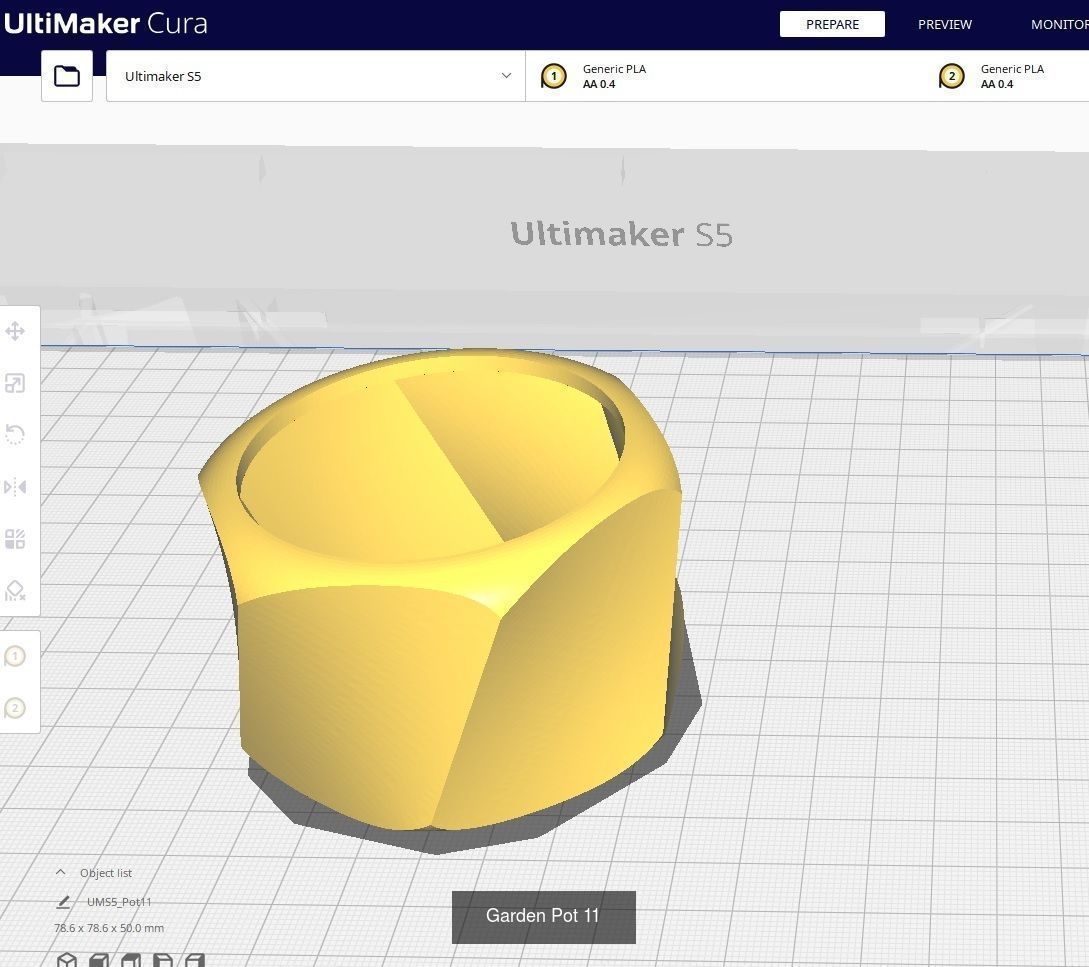Click the 3D perspective view icon
1089x967 pixels.
(67, 960)
